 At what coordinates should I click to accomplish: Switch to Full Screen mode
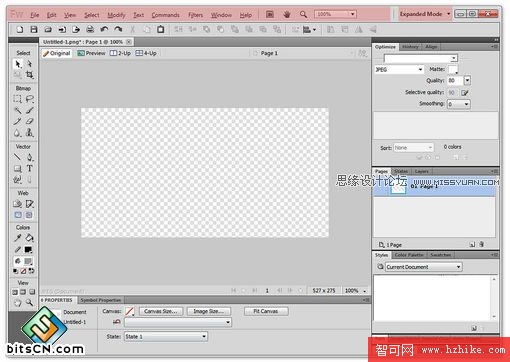click(32, 292)
